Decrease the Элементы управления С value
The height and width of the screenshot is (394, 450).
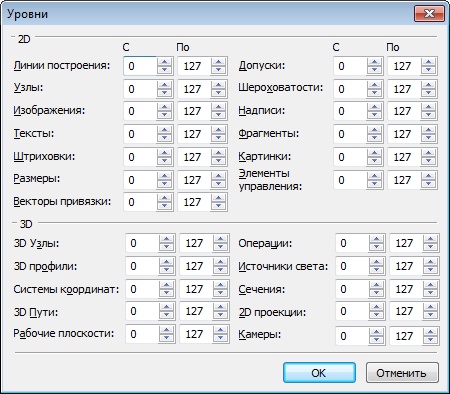(374, 184)
